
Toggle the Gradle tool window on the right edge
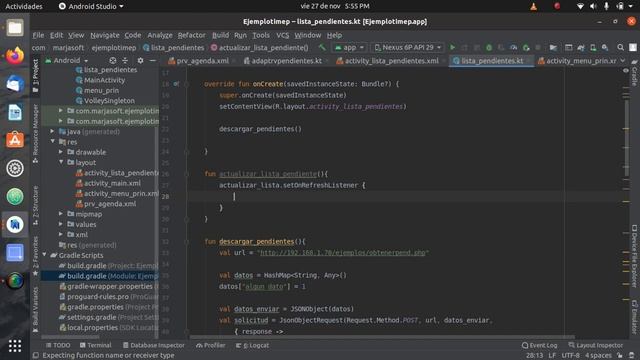[634, 73]
